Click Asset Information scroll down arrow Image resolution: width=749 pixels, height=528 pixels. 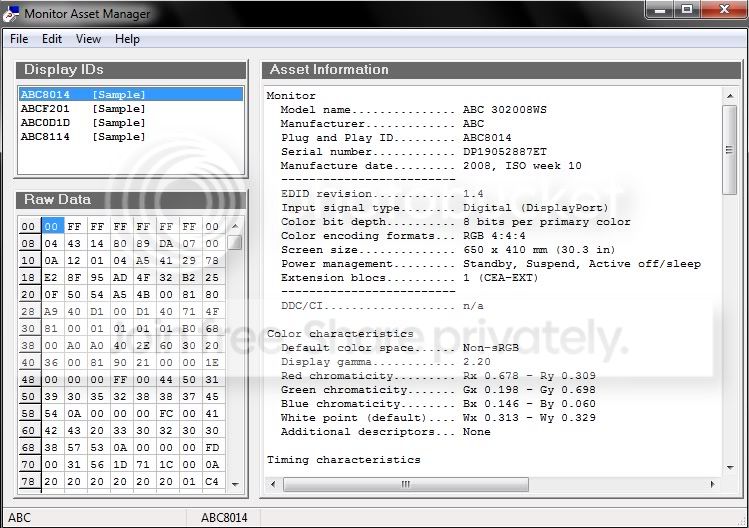729,467
